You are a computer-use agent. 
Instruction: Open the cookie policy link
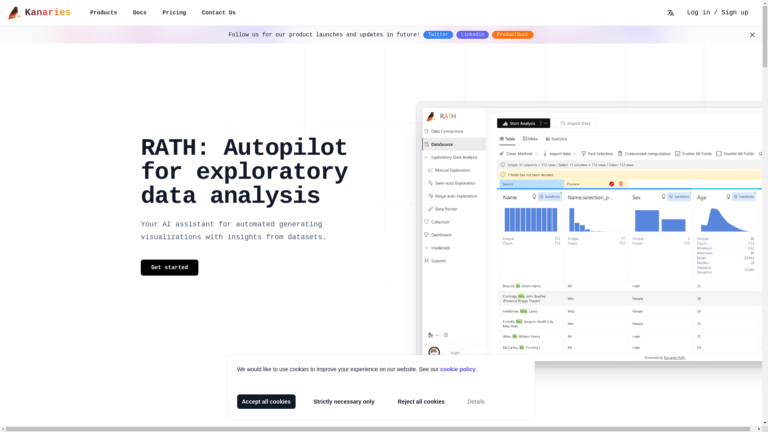point(457,369)
